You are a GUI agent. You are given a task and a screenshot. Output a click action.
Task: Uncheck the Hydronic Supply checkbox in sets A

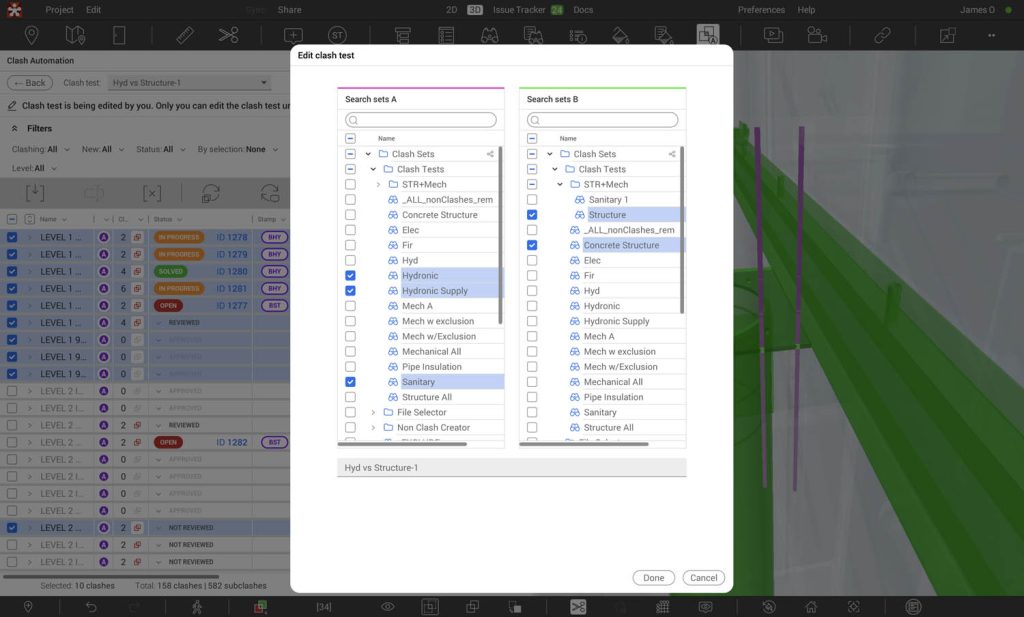[350, 291]
